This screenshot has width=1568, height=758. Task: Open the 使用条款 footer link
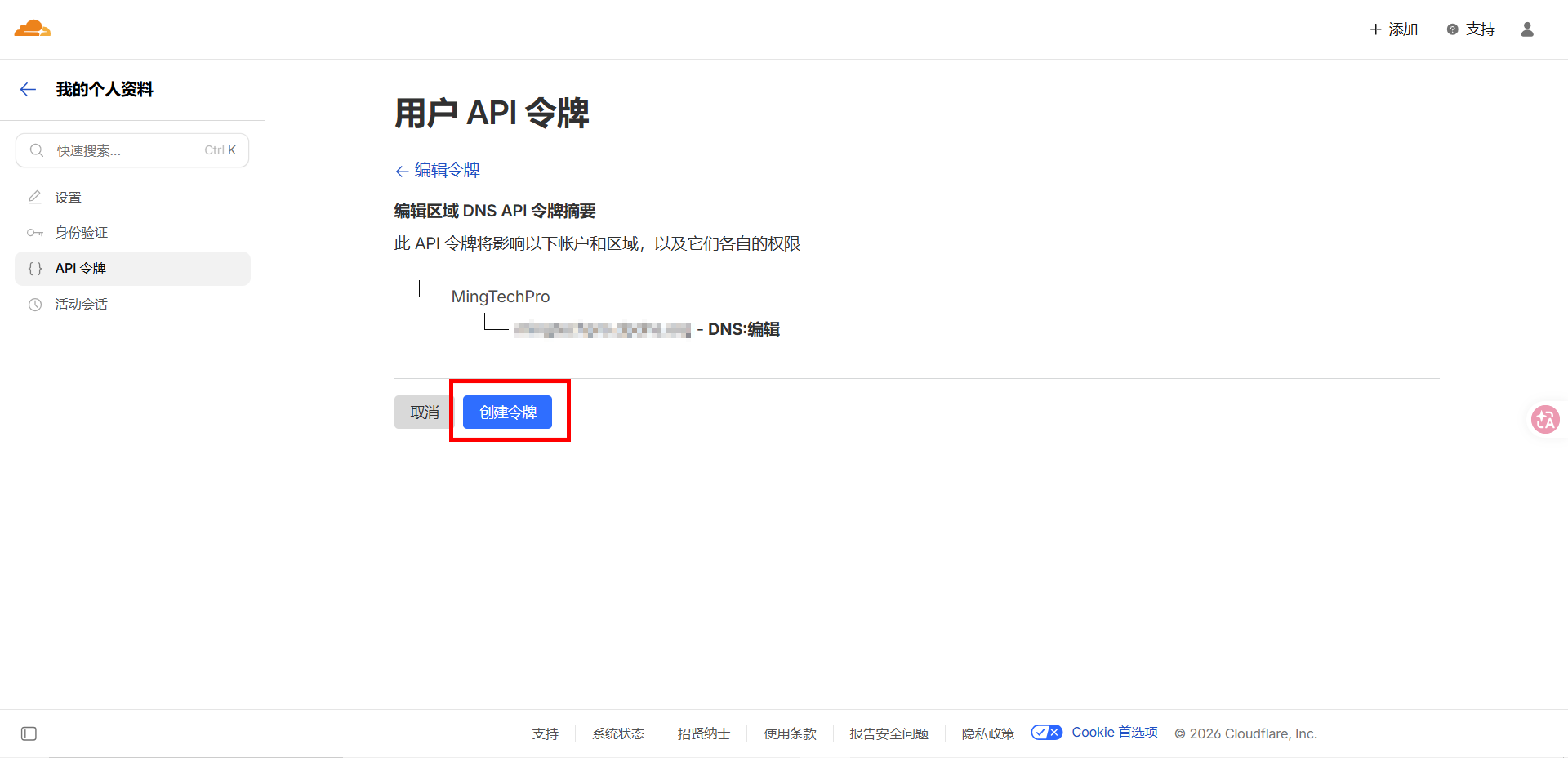(x=790, y=733)
